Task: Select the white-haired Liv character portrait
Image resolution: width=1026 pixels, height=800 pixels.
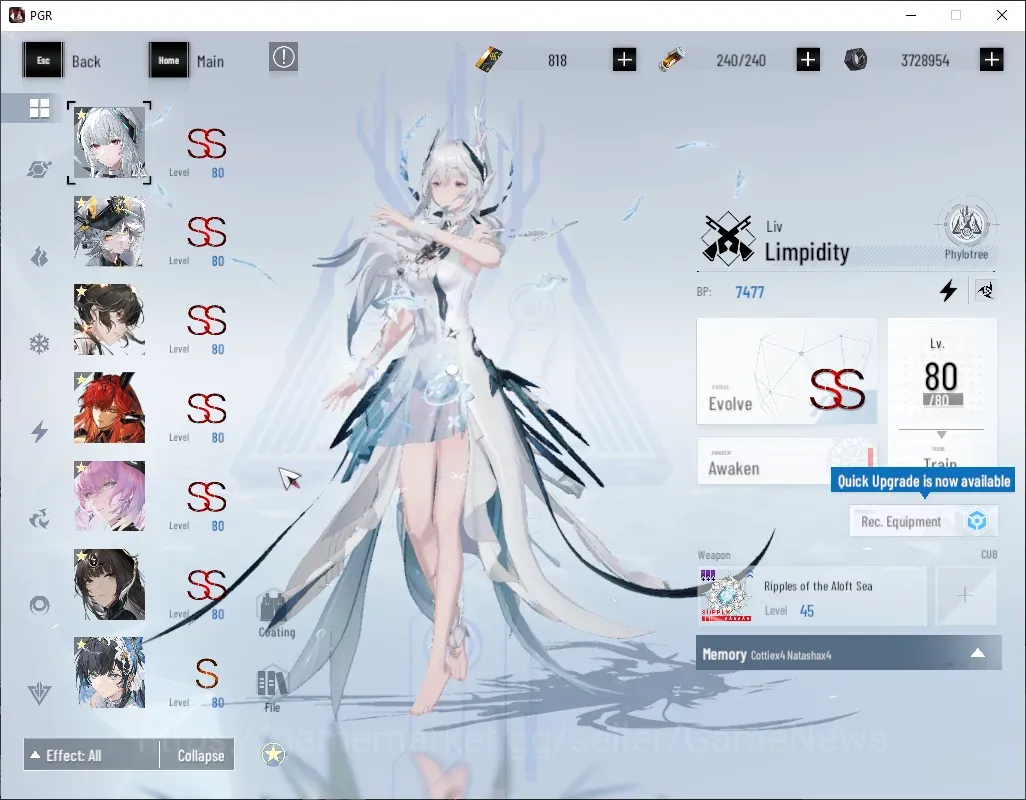Action: point(109,143)
